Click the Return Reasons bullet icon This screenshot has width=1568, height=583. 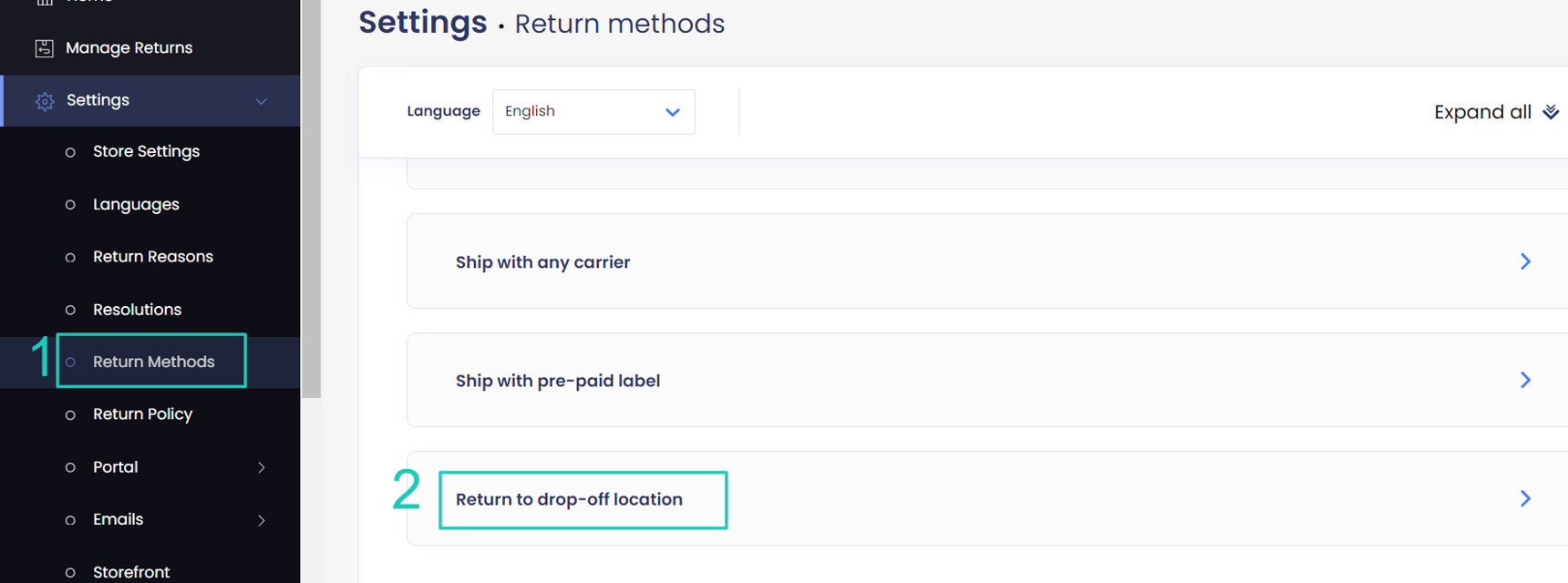click(x=70, y=258)
